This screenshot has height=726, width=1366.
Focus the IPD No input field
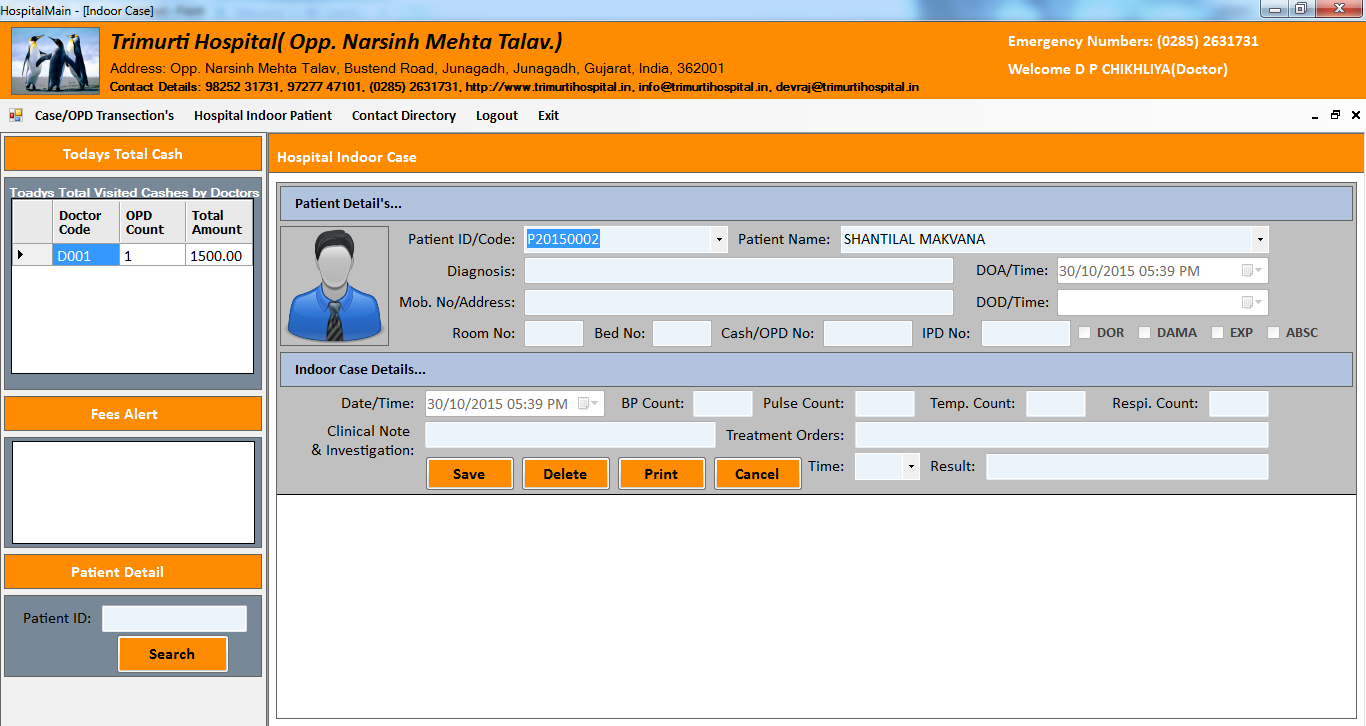pyautogui.click(x=1026, y=334)
